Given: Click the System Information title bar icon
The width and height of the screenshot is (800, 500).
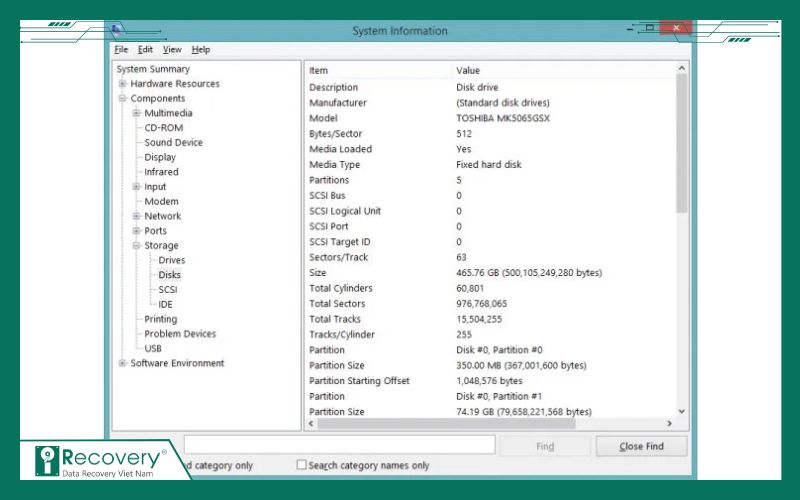Looking at the screenshot, I should coord(119,30).
